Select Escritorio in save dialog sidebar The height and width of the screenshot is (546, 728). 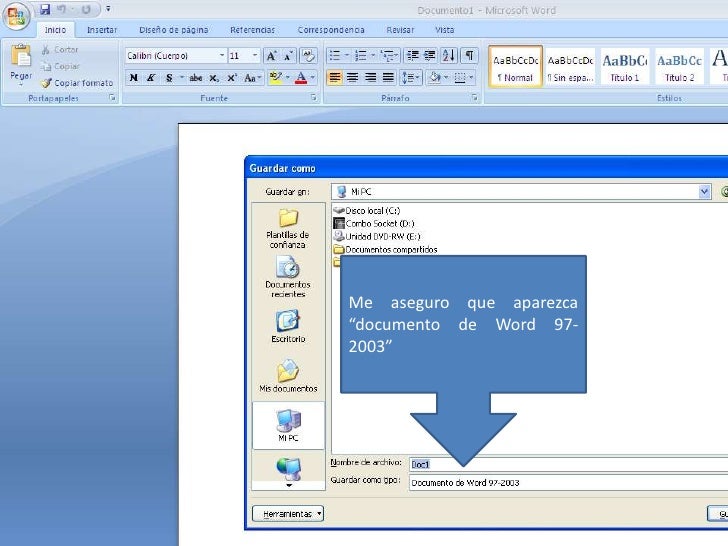pyautogui.click(x=288, y=327)
